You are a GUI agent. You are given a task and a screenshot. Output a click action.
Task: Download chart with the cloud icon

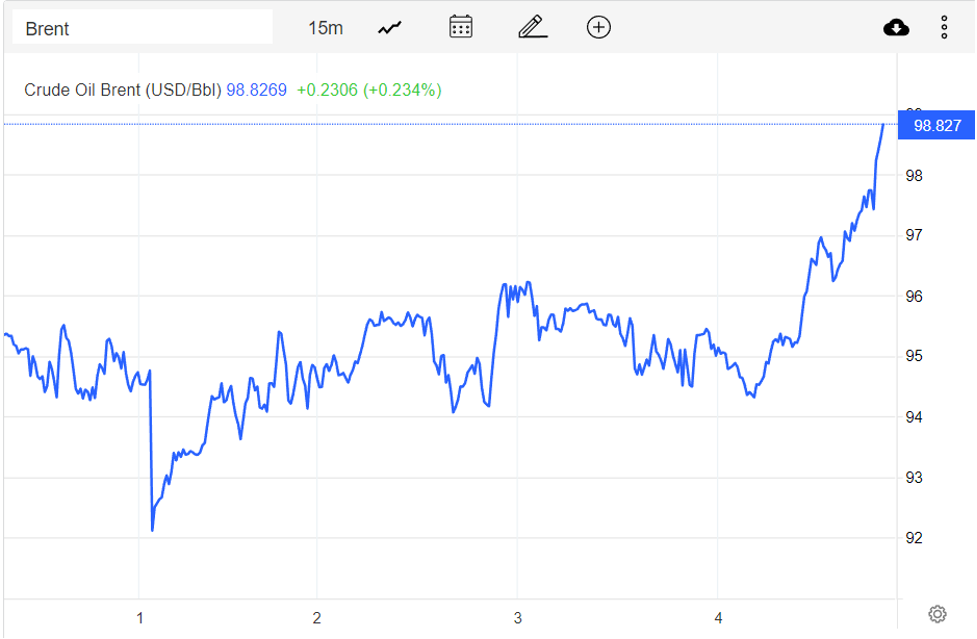pos(896,27)
